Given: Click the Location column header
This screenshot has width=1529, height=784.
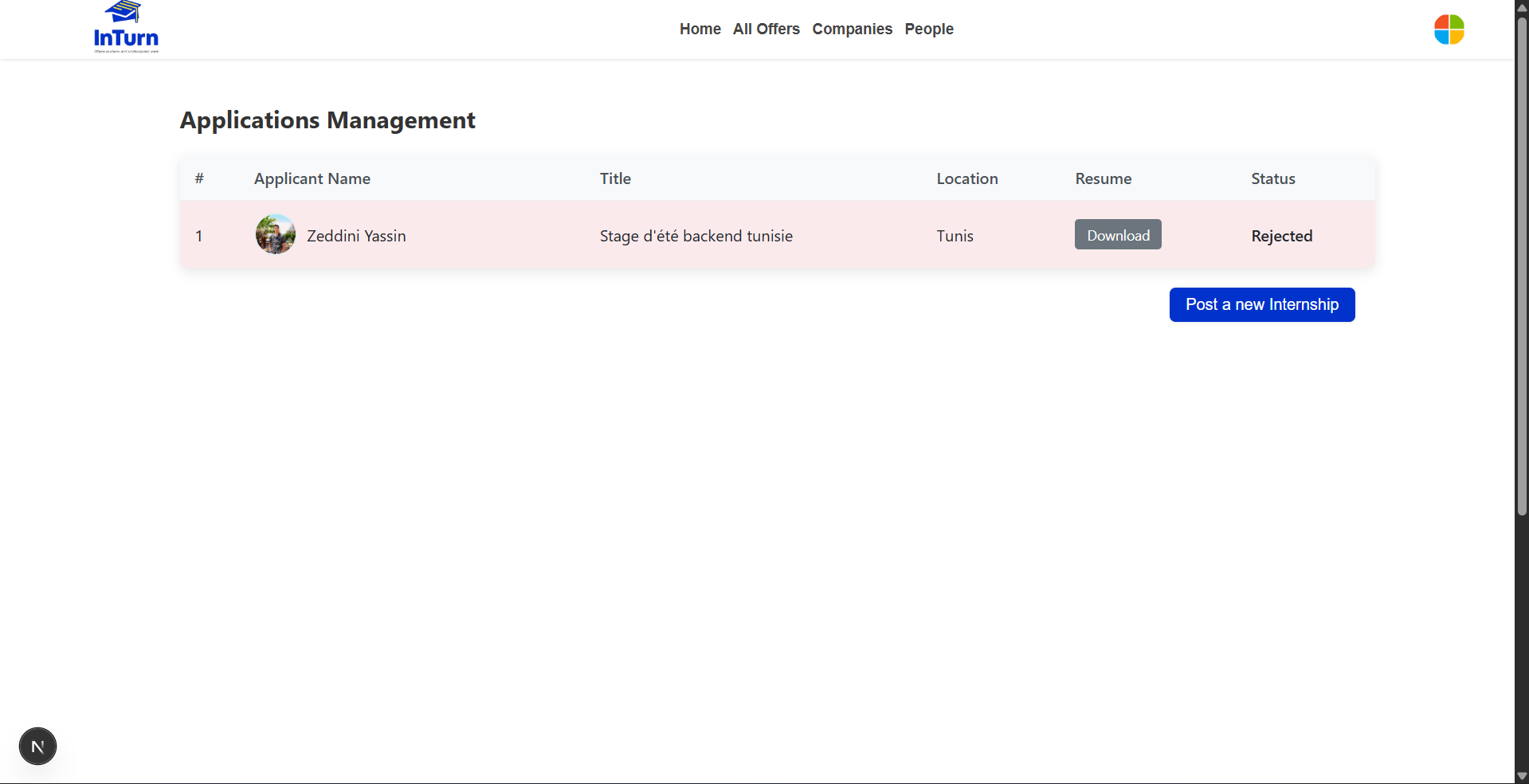Looking at the screenshot, I should [x=966, y=179].
